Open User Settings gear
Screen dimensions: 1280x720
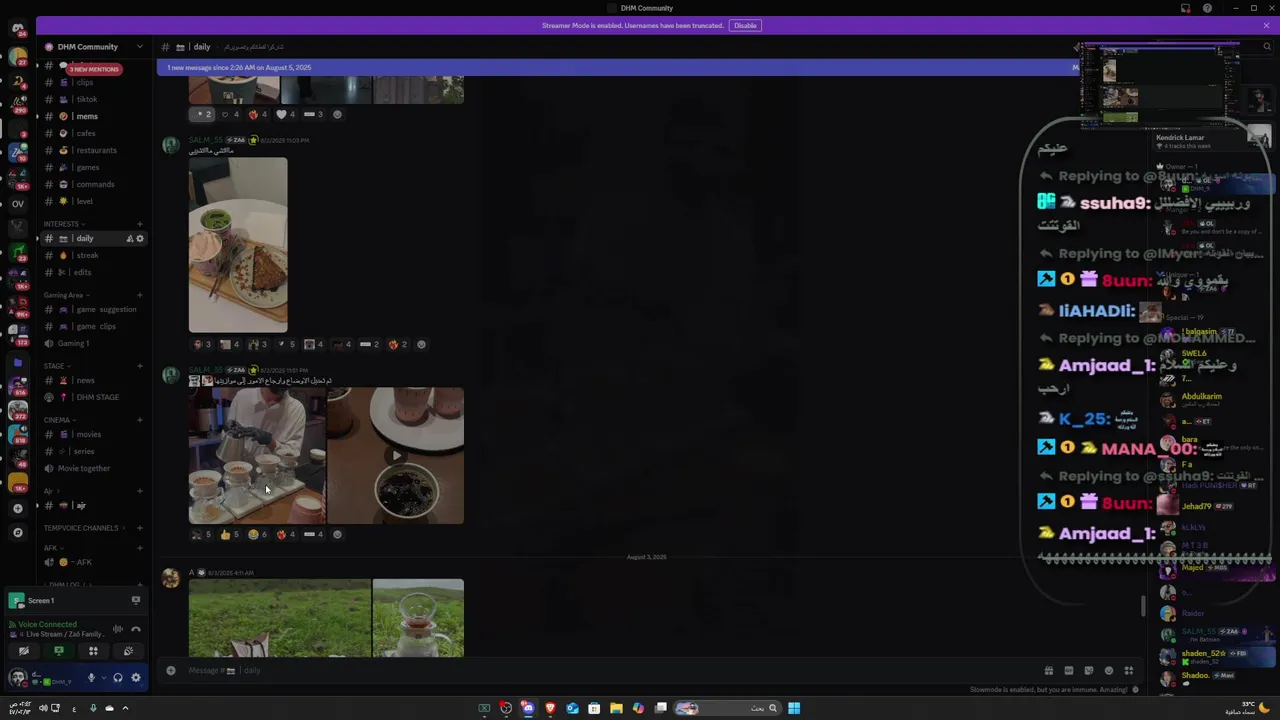pos(136,678)
